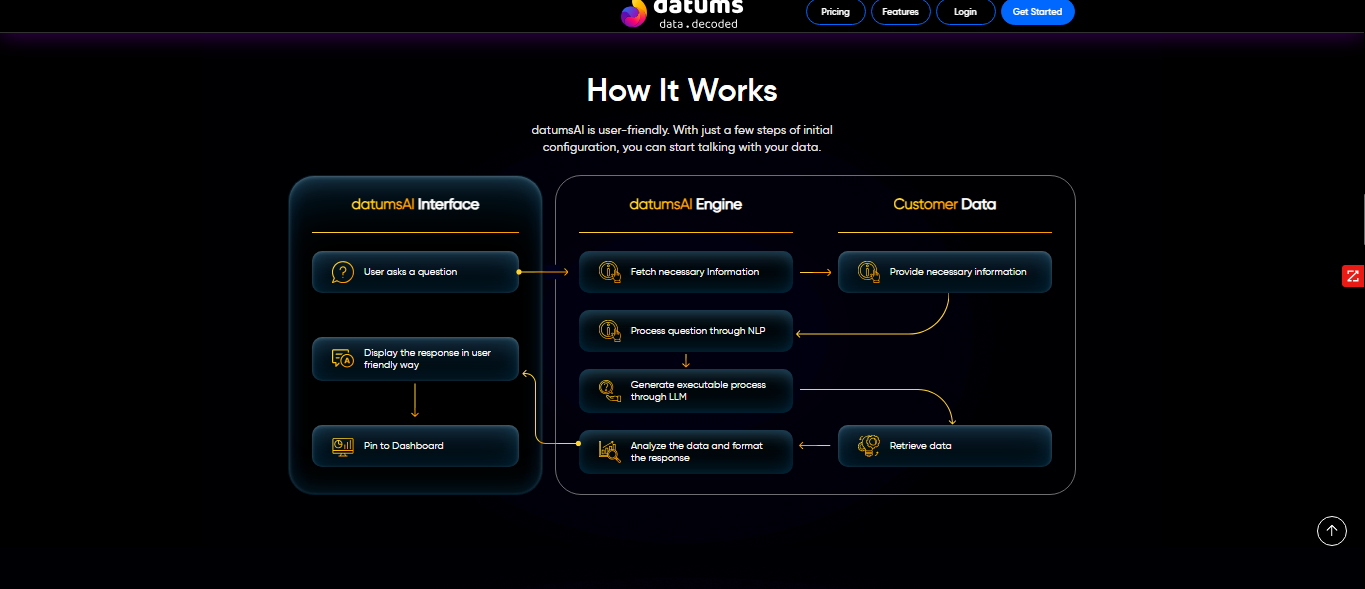Click the 'datumsAI is user-friendly' description paragraph
The width and height of the screenshot is (1365, 589).
point(682,139)
